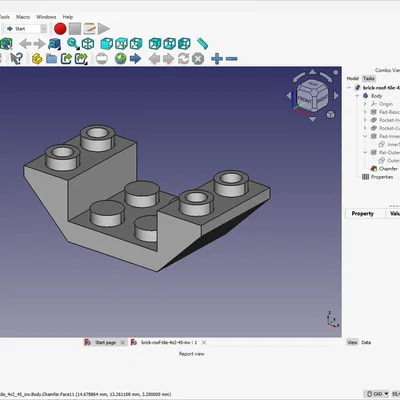Zoom in with blue plus icon

coord(217,59)
